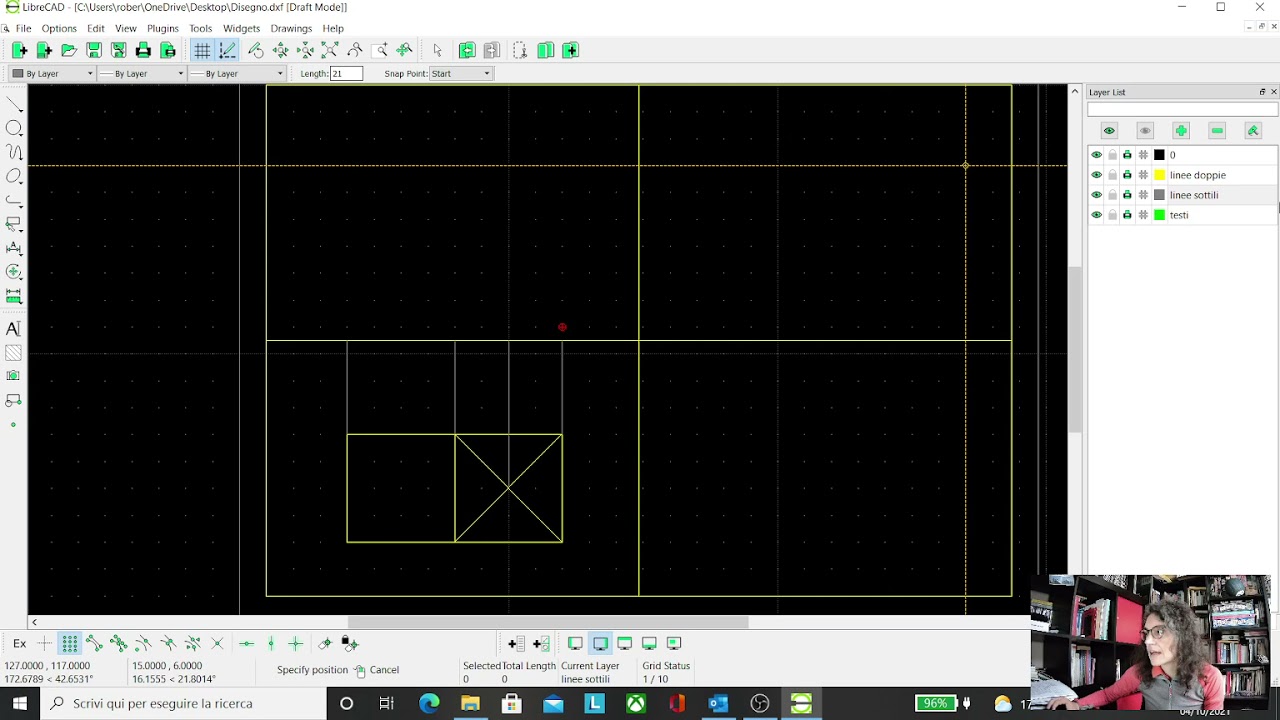This screenshot has height=720, width=1280.
Task: Toggle visibility of testi layer
Action: point(1097,215)
